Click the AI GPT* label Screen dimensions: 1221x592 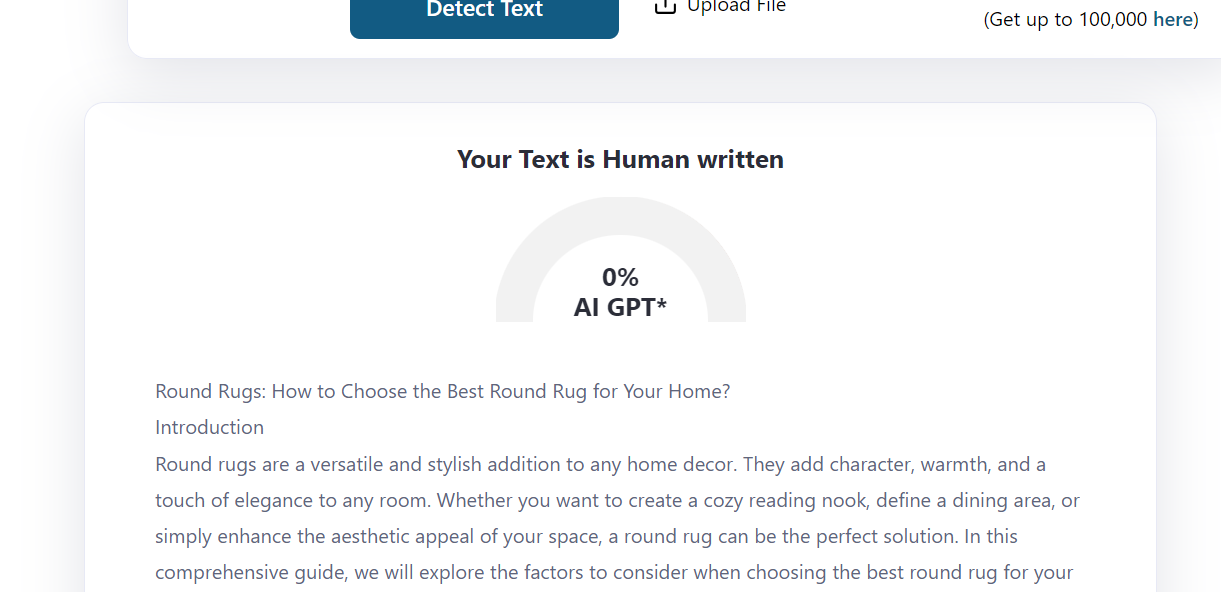click(620, 307)
